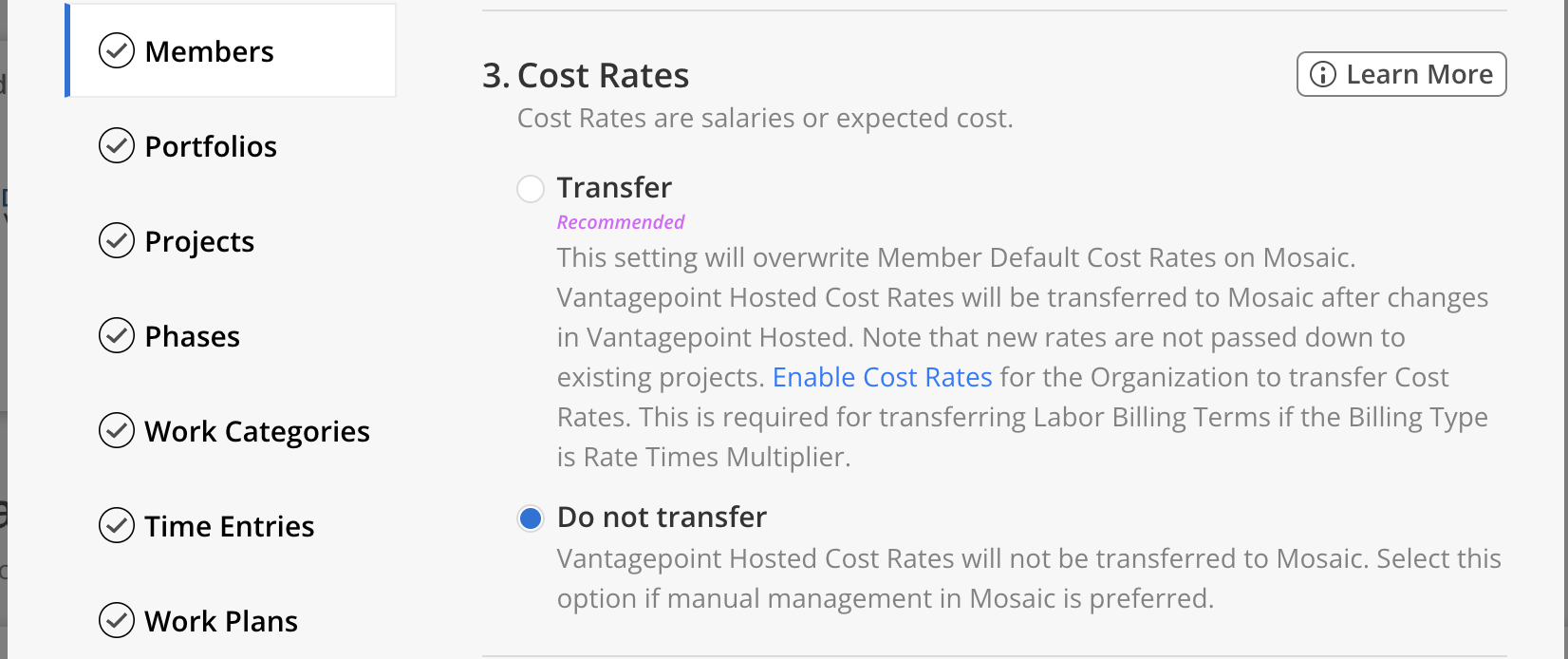Click the Learn More button
The width and height of the screenshot is (1568, 659).
pyautogui.click(x=1401, y=74)
